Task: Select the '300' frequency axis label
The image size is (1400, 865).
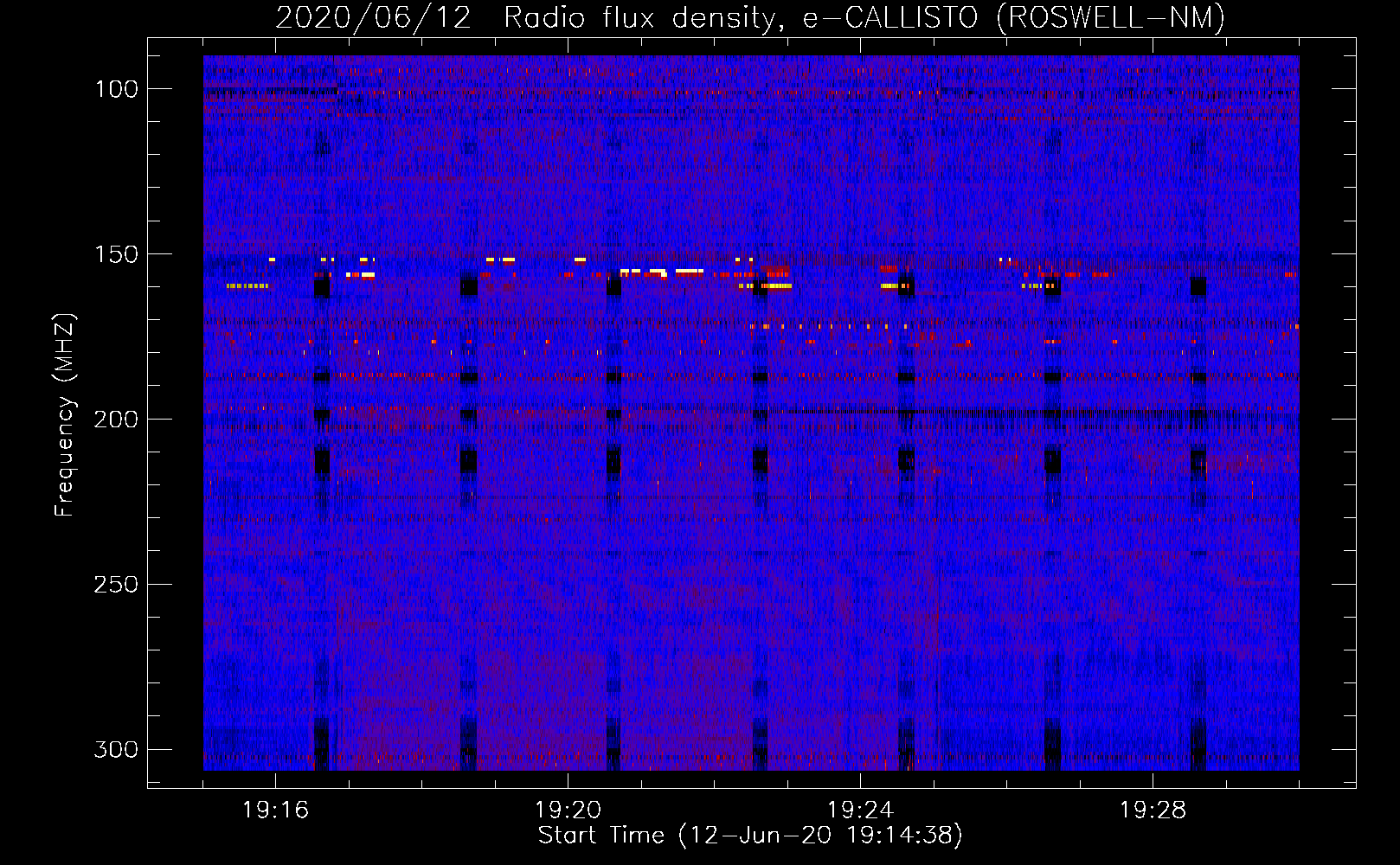Action: click(116, 749)
